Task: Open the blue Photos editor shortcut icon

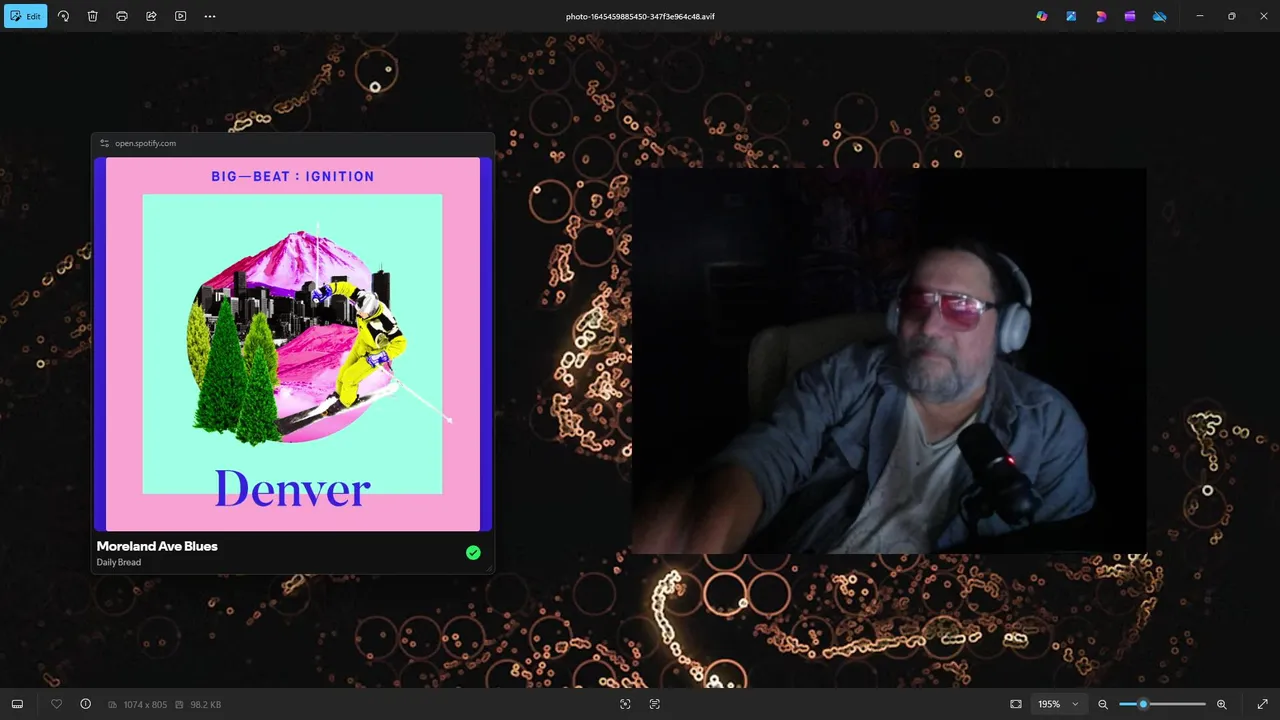Action: click(x=1071, y=16)
